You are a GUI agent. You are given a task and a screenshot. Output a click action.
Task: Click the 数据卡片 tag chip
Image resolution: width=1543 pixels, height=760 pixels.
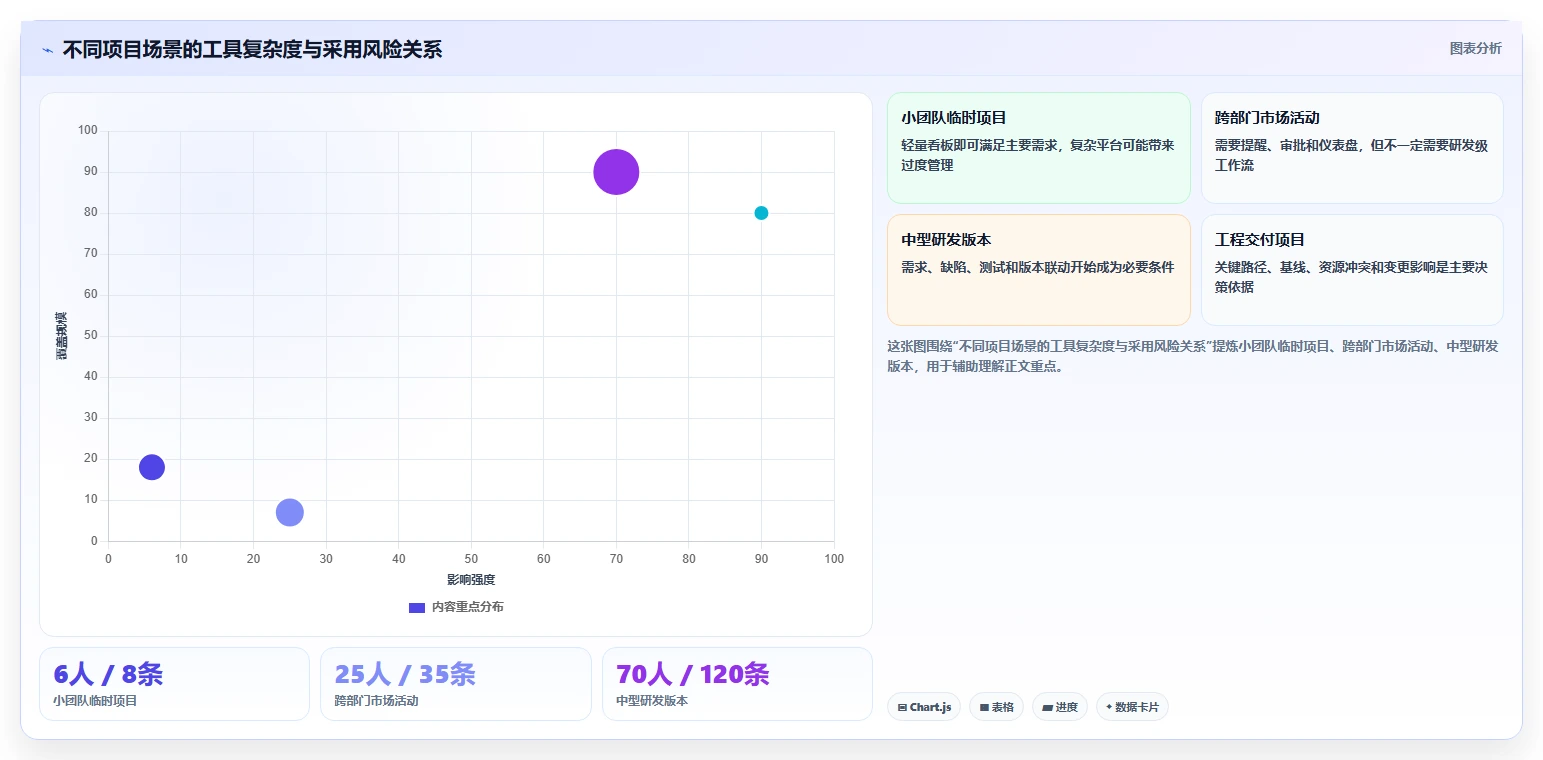1132,707
